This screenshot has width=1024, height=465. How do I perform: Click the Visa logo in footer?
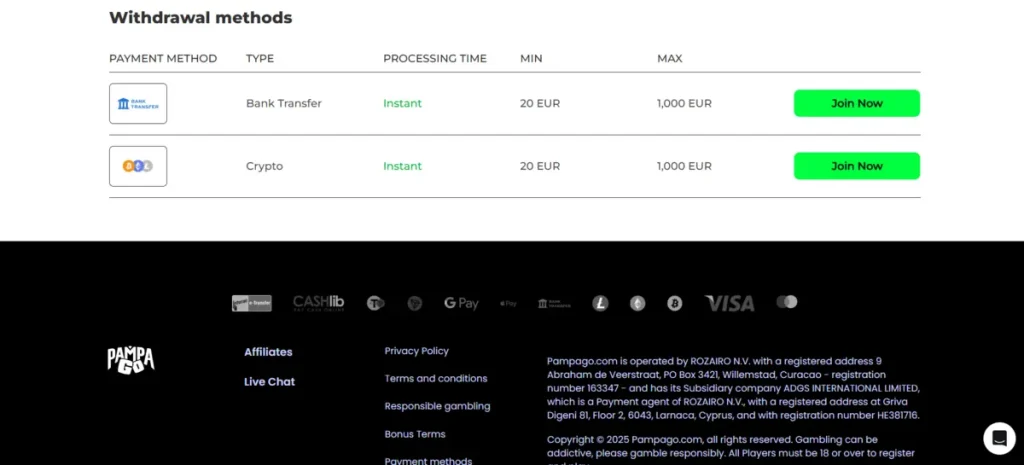coord(729,303)
